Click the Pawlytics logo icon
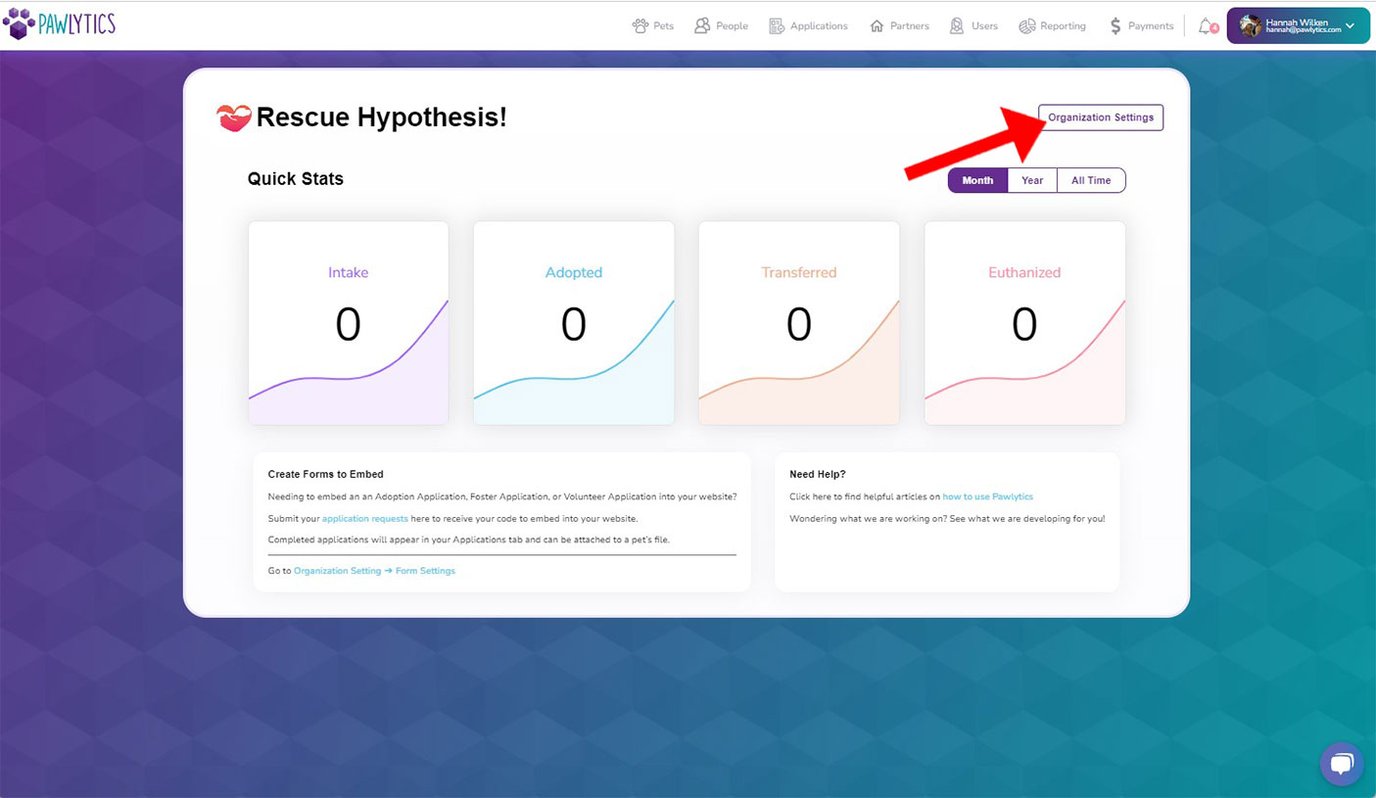The image size is (1376, 798). 19,23
